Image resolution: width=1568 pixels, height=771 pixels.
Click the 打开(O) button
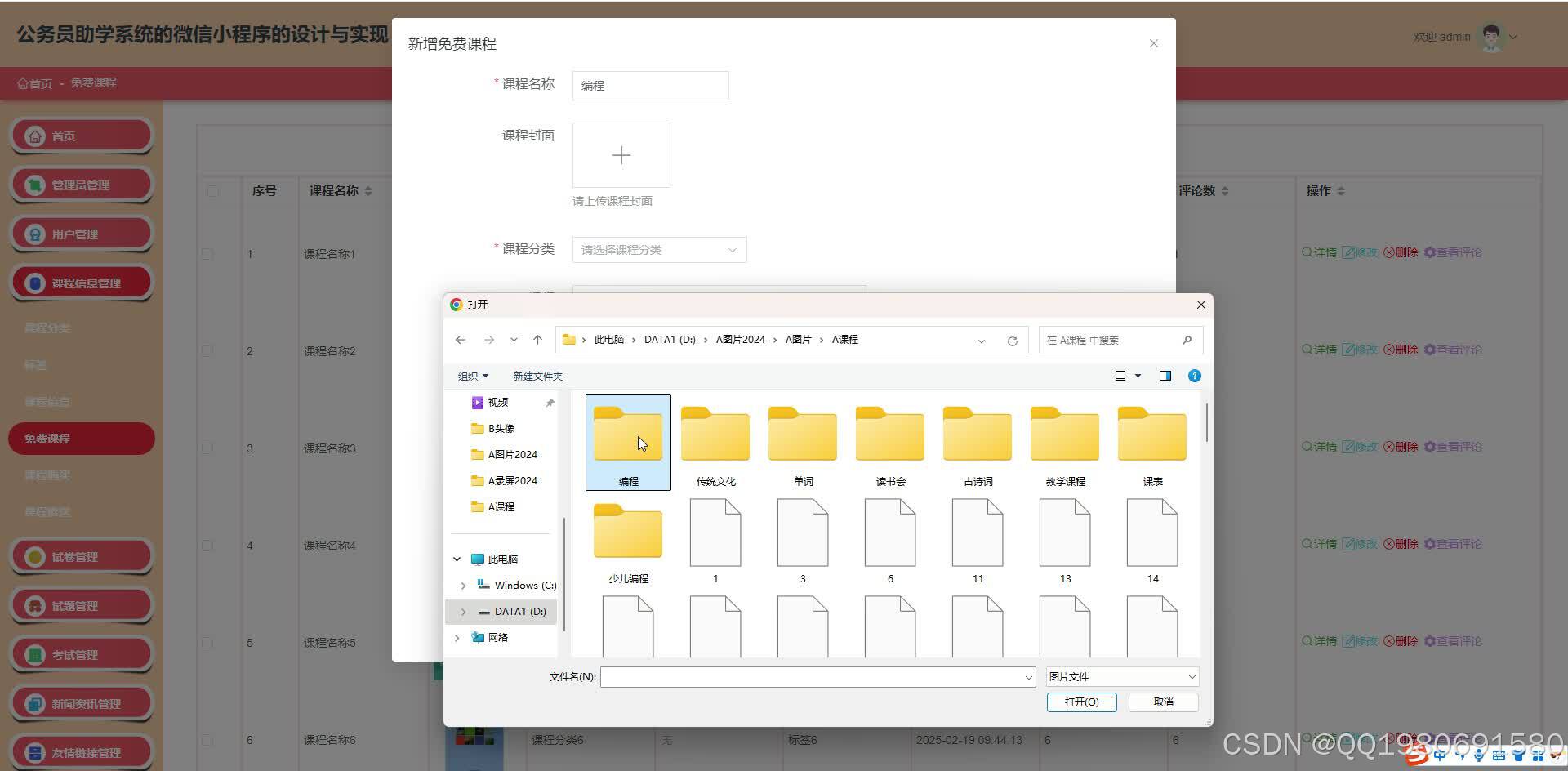coord(1081,702)
